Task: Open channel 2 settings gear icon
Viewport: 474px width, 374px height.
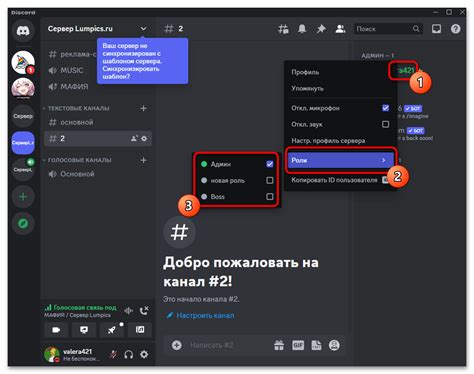Action: [144, 138]
